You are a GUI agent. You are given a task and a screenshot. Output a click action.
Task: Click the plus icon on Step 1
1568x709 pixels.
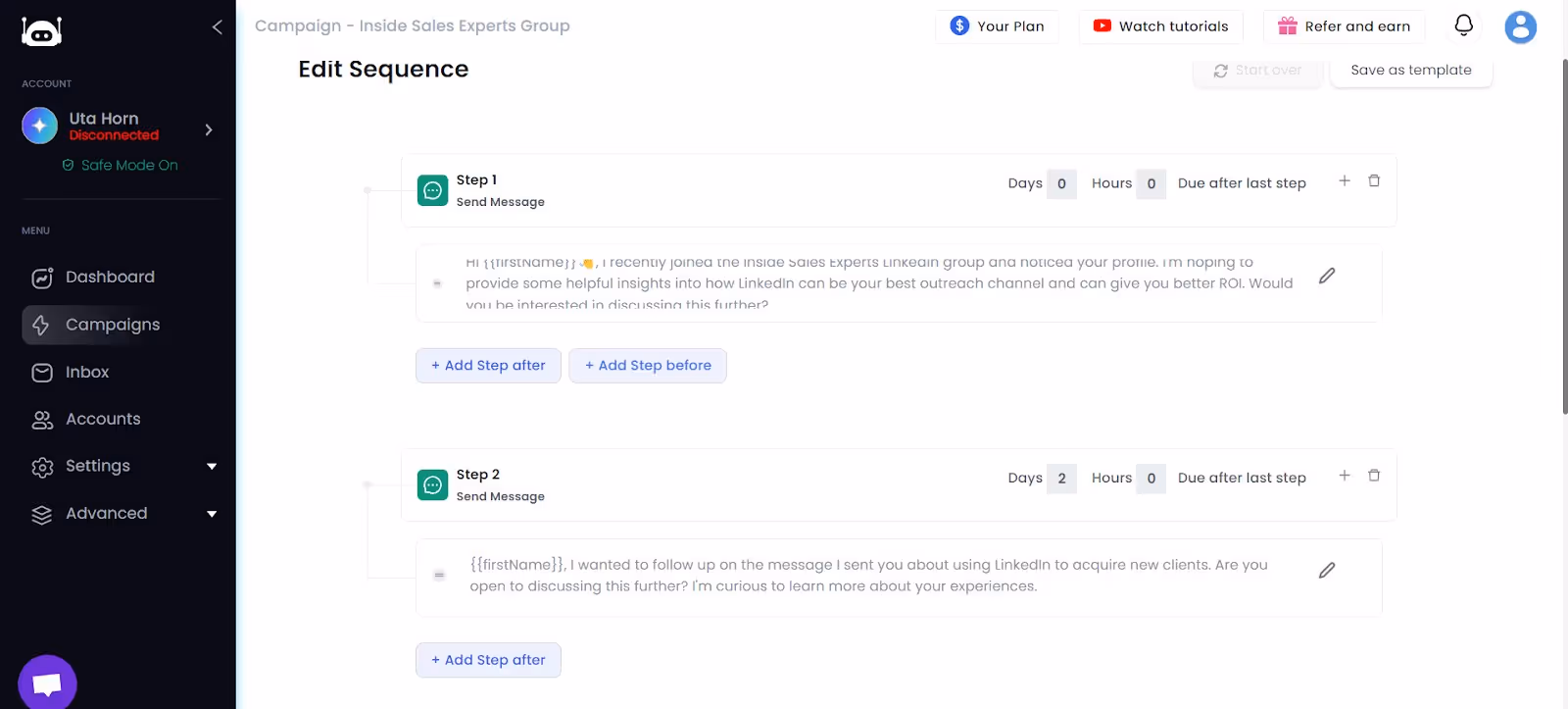tap(1345, 180)
